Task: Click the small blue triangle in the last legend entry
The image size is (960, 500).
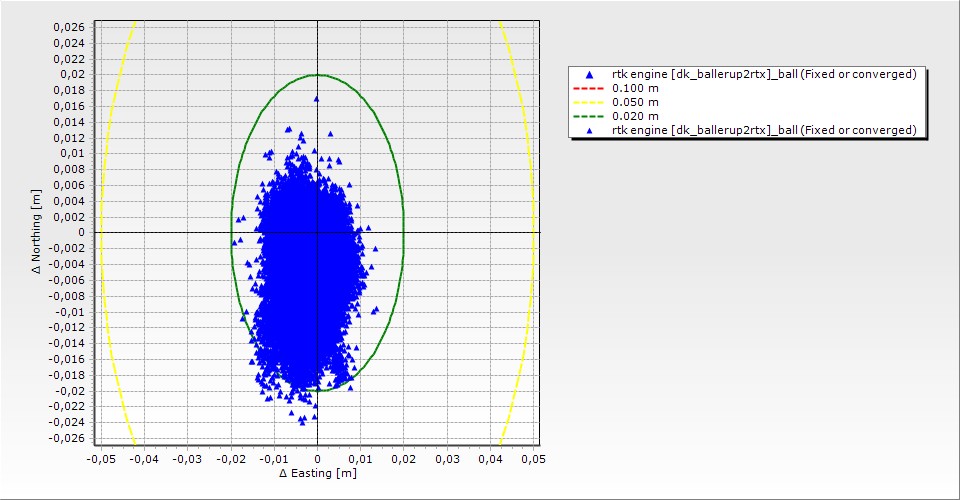Action: [x=590, y=130]
